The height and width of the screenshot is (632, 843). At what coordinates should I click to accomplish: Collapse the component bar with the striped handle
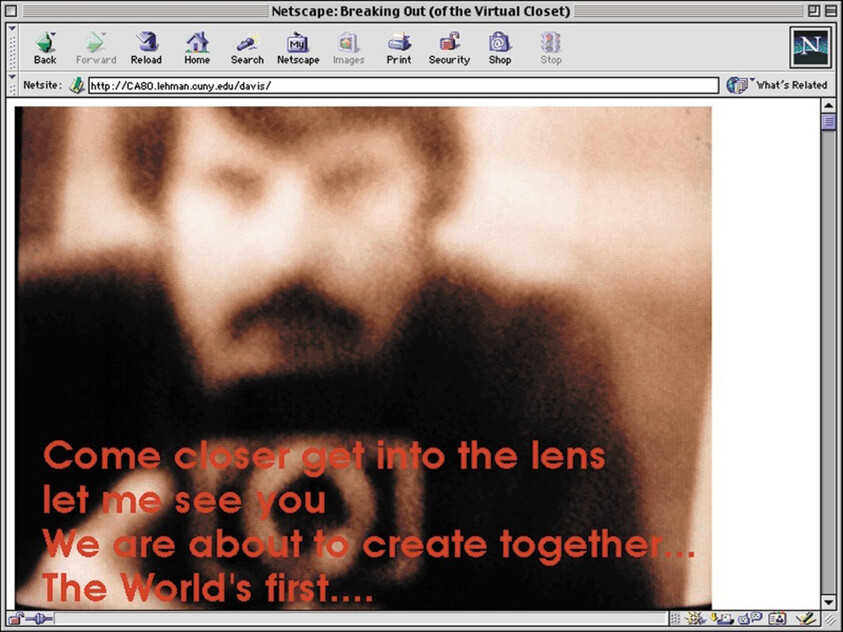[x=675, y=620]
